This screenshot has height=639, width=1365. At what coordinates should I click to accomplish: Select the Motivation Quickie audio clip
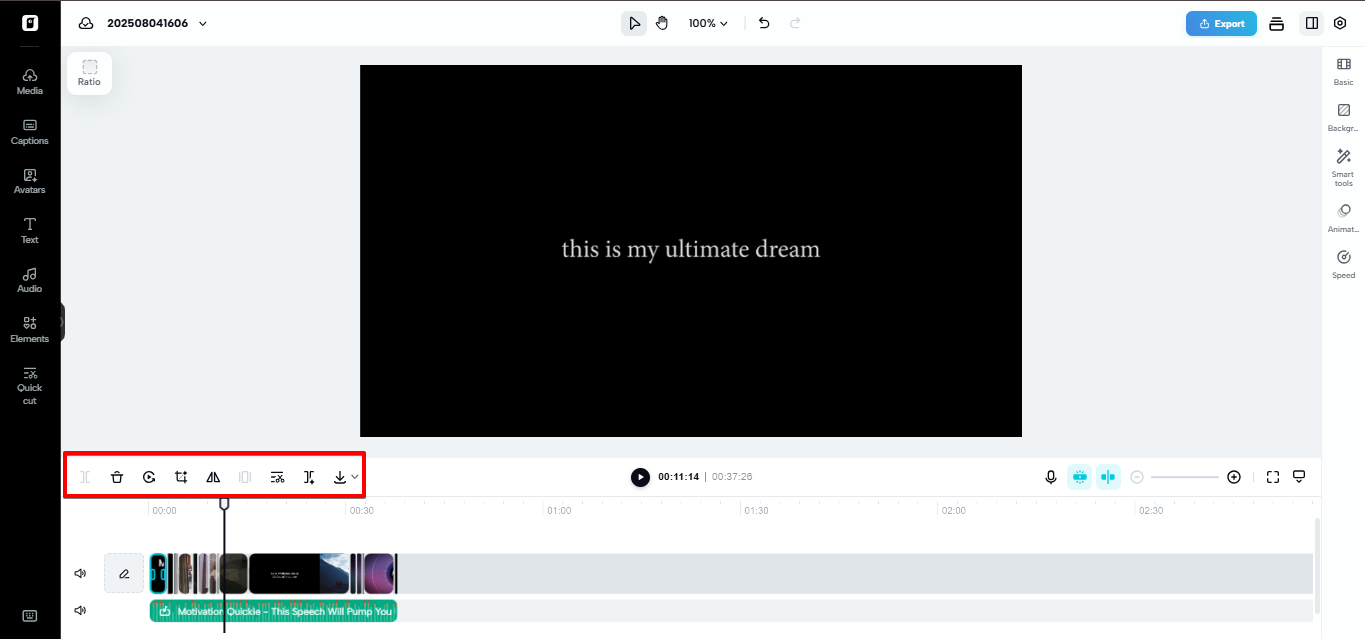[273, 611]
